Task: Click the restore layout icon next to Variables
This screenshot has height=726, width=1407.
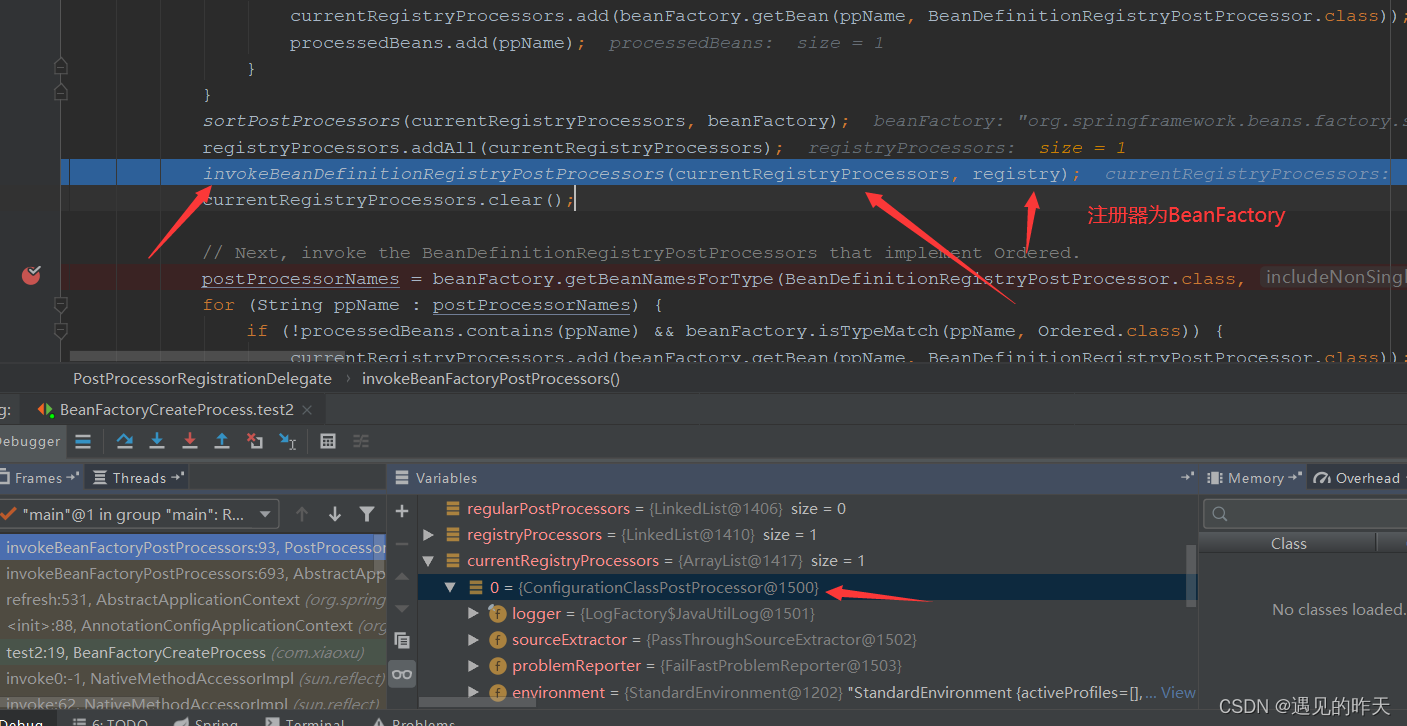Action: [1188, 478]
